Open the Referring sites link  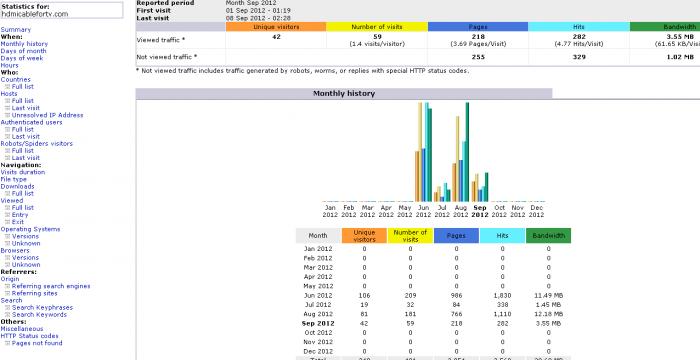click(34, 293)
